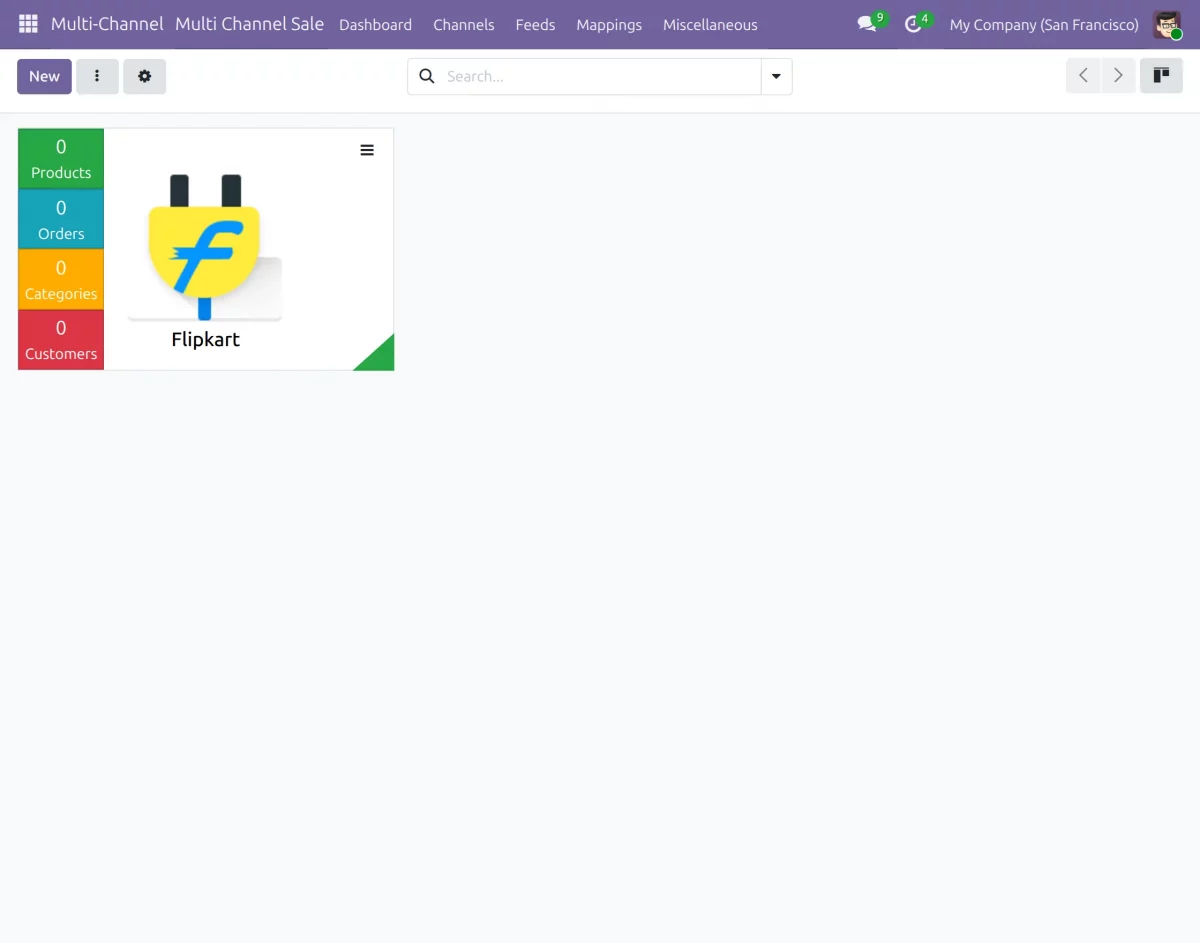1200x943 pixels.
Task: Click the Multi-Channel app title
Action: pos(107,24)
